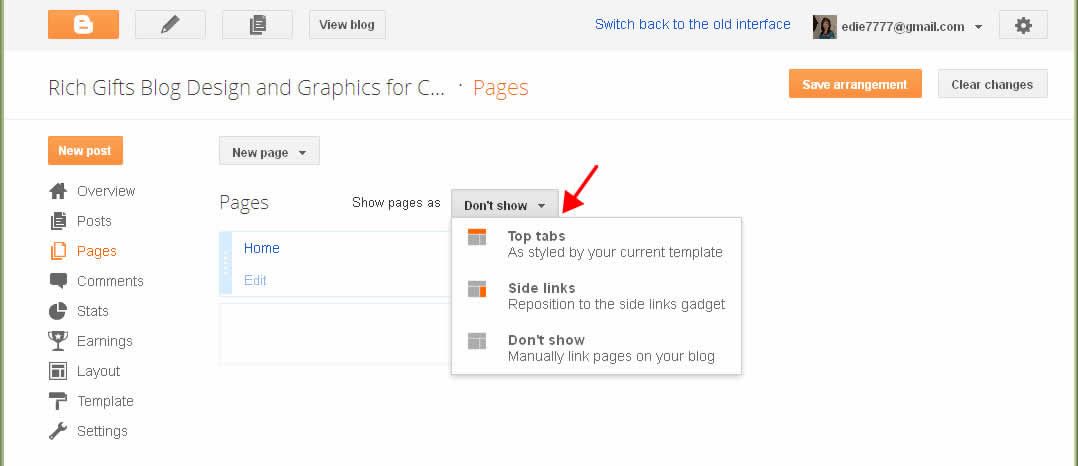1078x466 pixels.
Task: Click the Earnings trophy icon
Action: click(58, 341)
